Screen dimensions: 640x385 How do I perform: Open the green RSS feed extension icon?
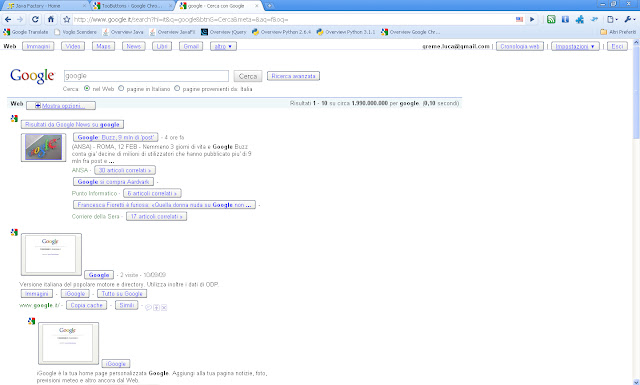click(x=551, y=19)
